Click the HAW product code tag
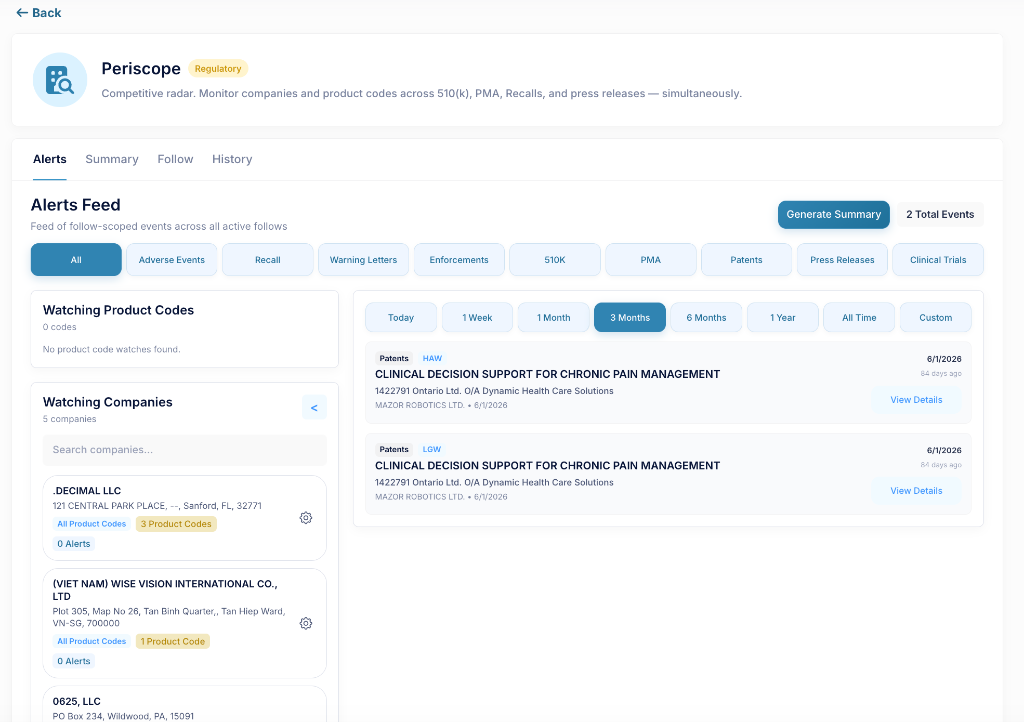 (x=432, y=358)
